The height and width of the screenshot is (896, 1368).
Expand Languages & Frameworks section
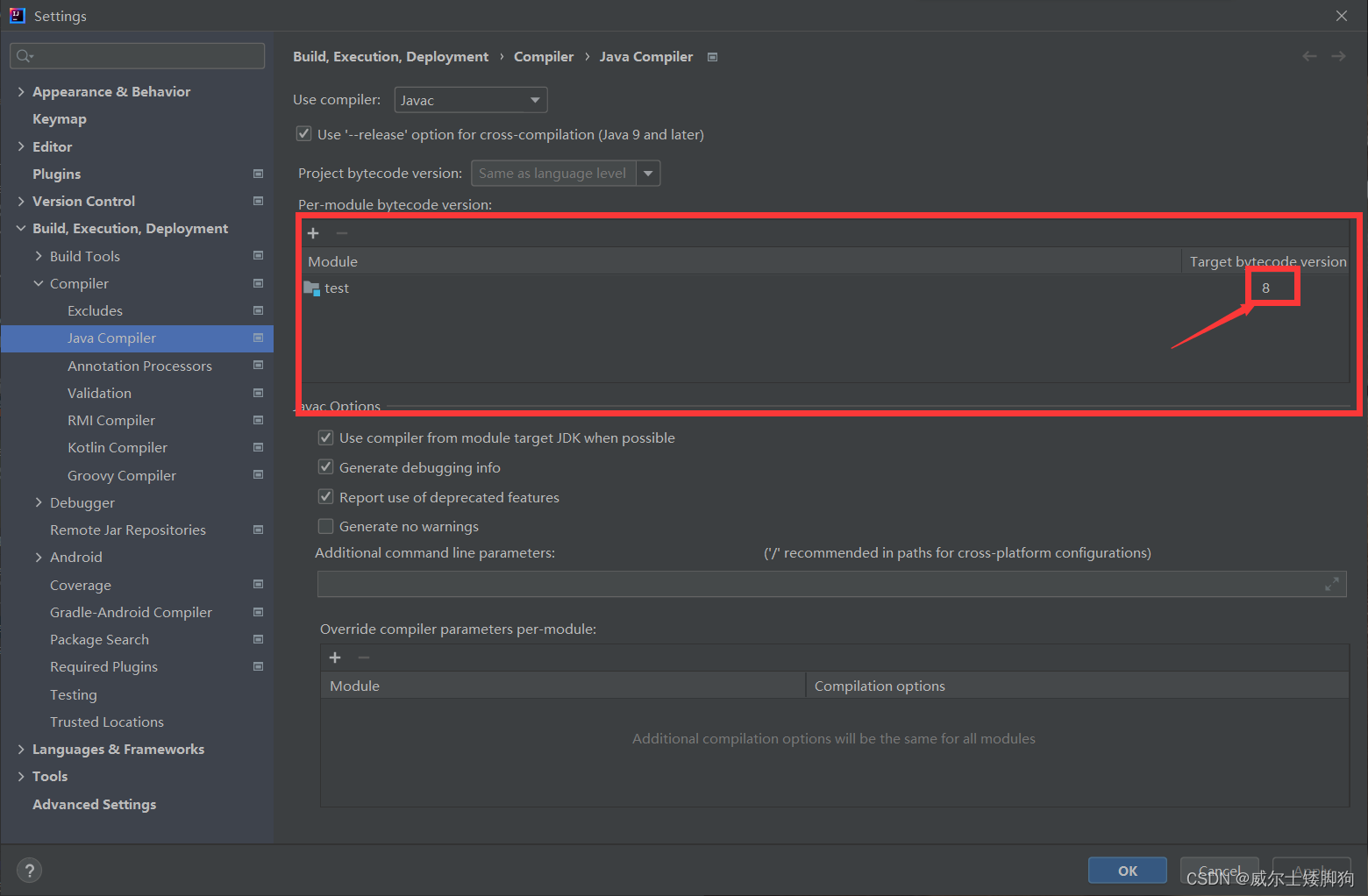point(21,749)
